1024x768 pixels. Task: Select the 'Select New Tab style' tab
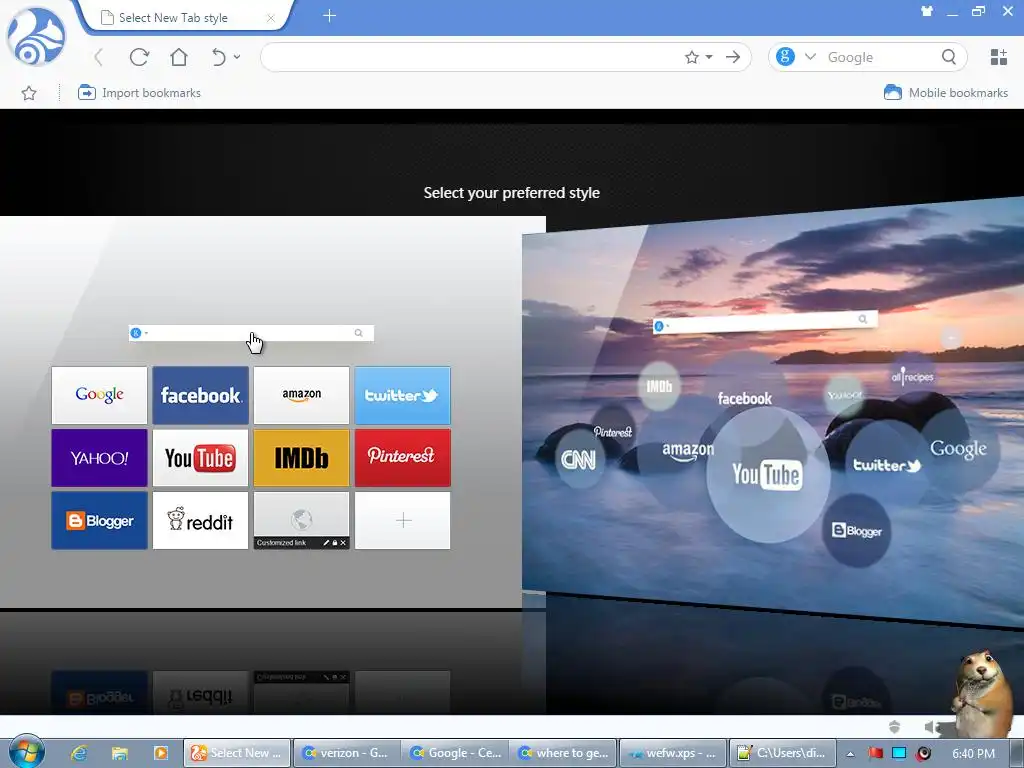183,18
